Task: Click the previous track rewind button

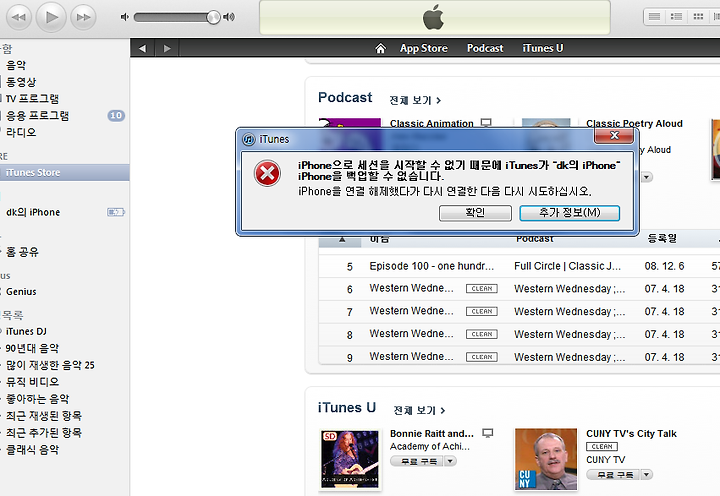Action: click(19, 17)
